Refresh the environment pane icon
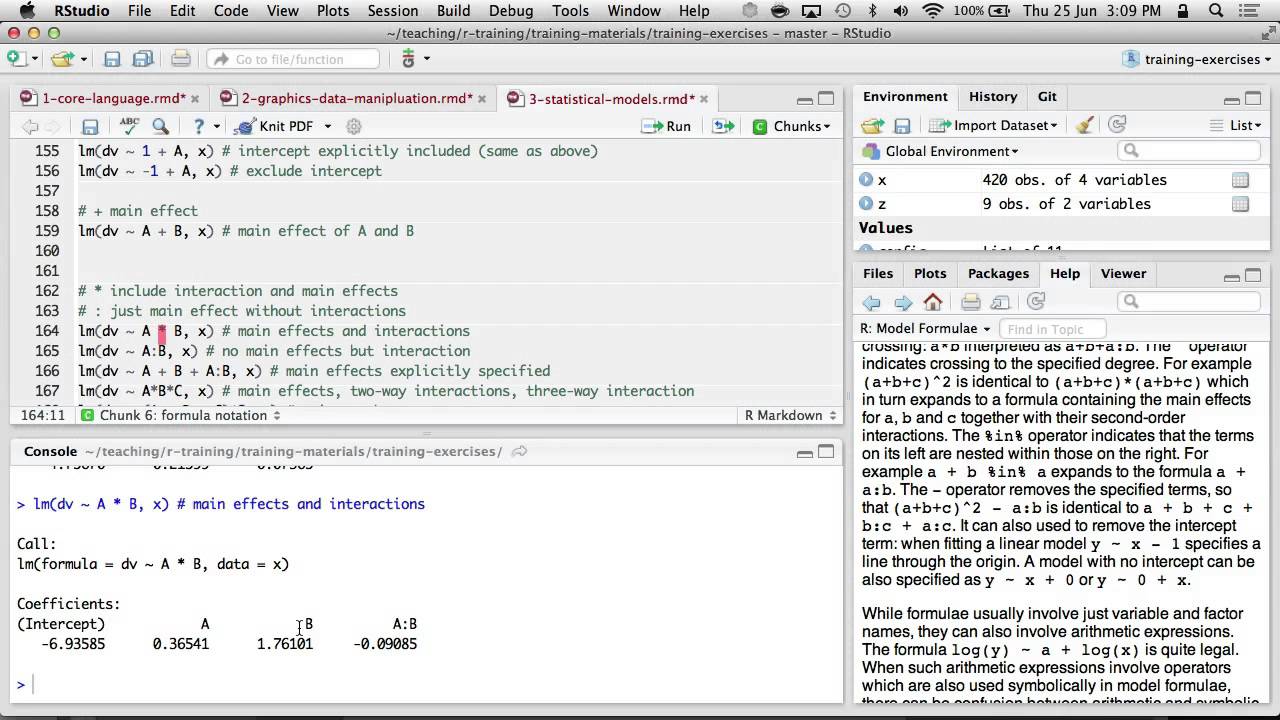Image resolution: width=1280 pixels, height=720 pixels. point(1118,125)
